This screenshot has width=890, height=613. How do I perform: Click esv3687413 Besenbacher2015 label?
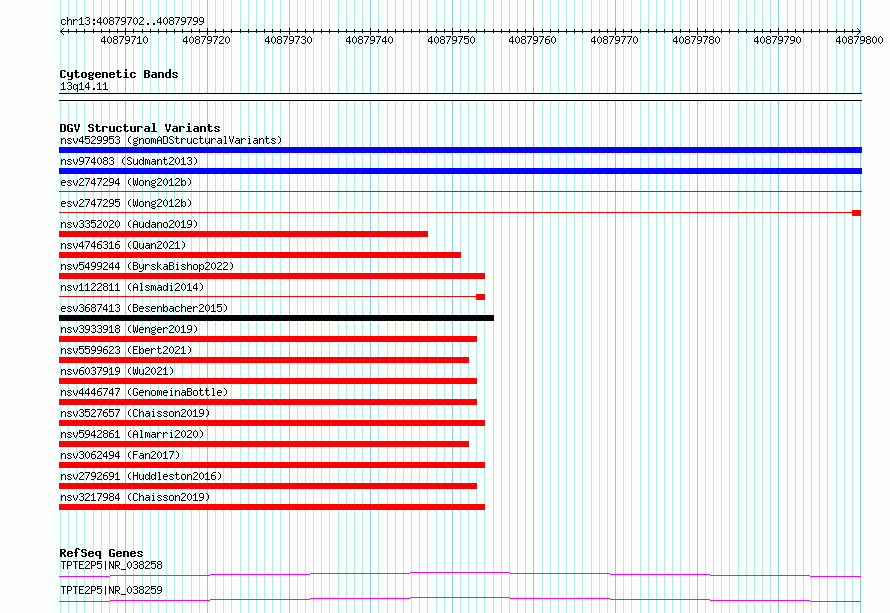pyautogui.click(x=144, y=308)
